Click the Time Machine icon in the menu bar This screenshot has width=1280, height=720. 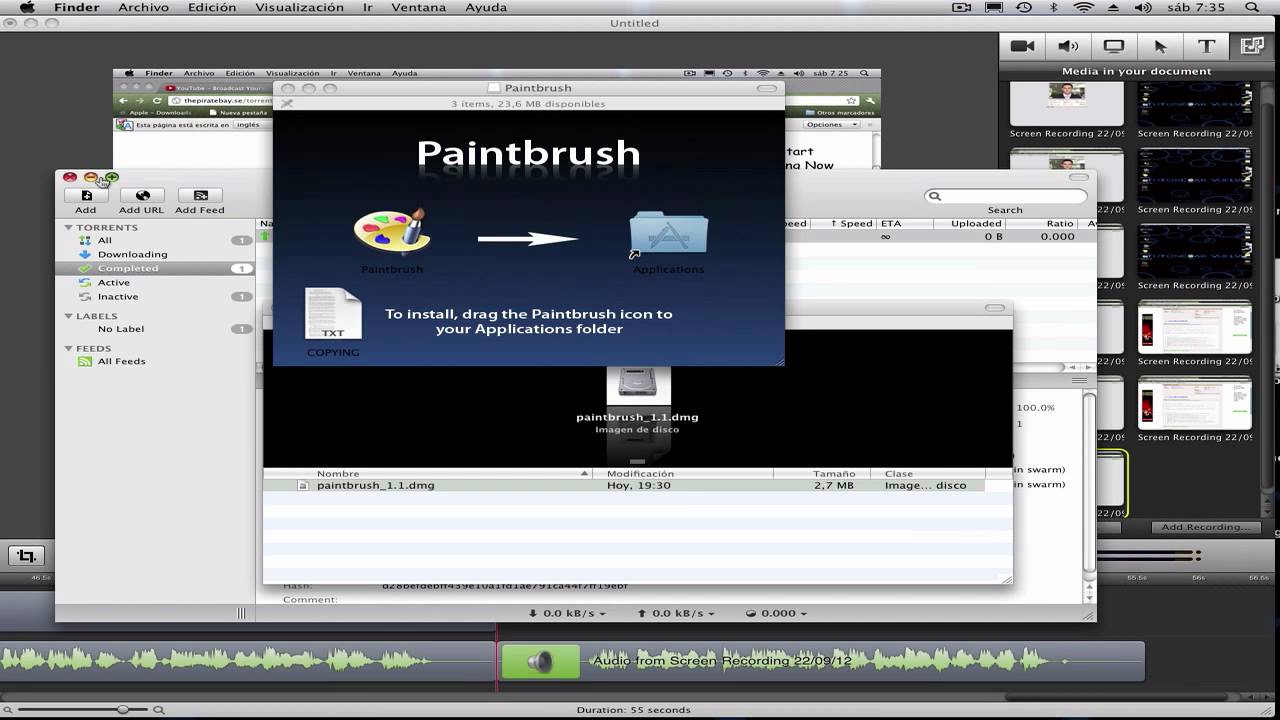pyautogui.click(x=1024, y=7)
